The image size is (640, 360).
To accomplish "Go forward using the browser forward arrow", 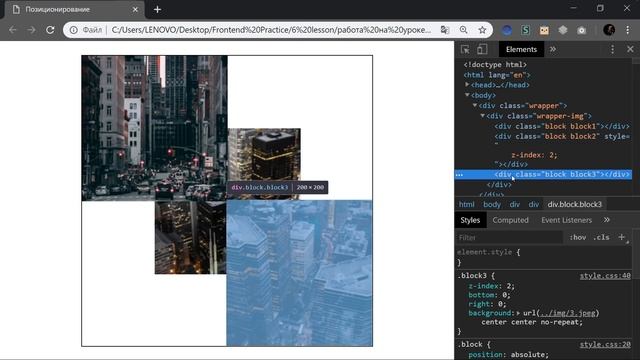I will click(x=31, y=30).
